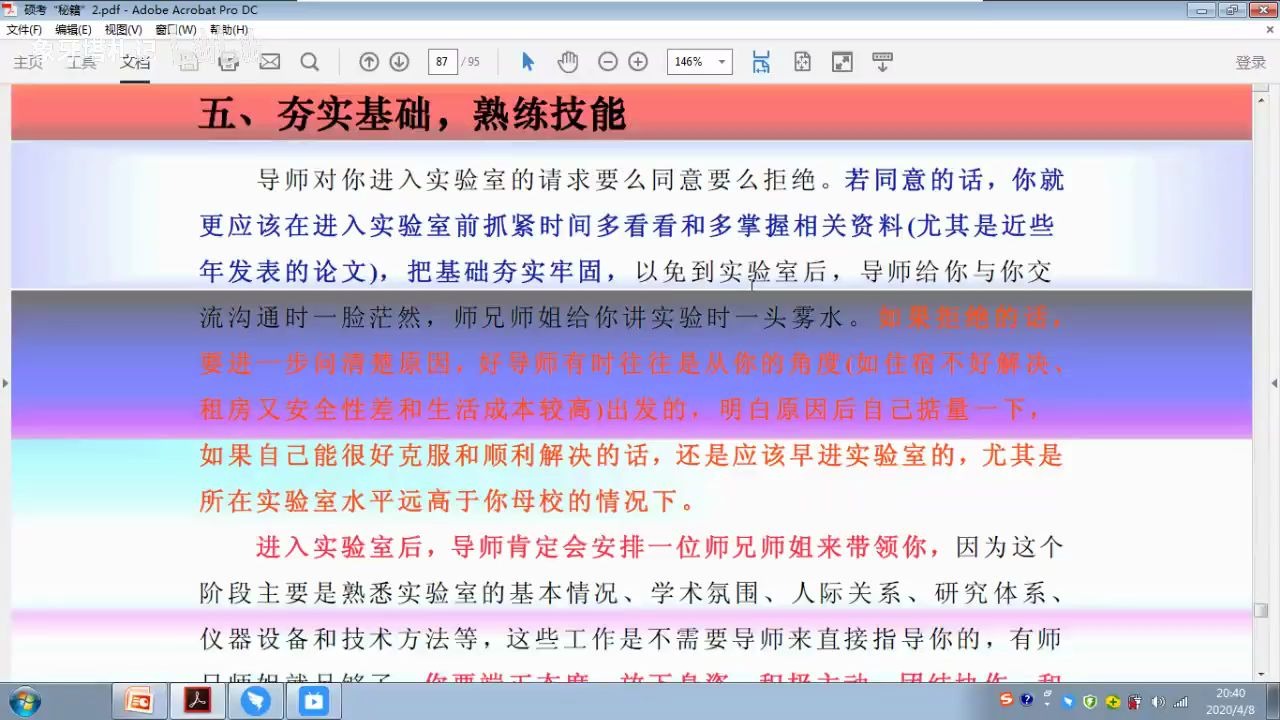Select the Adobe Acrobat taskbar icon
Image resolution: width=1280 pixels, height=720 pixels.
(197, 700)
